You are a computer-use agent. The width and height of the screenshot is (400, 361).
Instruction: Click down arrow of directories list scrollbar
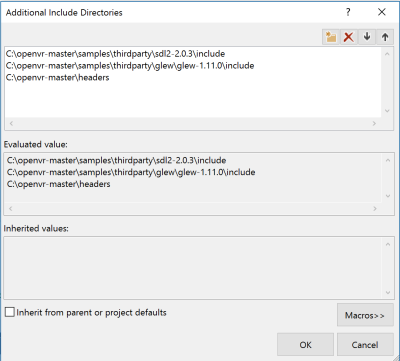pos(387,111)
